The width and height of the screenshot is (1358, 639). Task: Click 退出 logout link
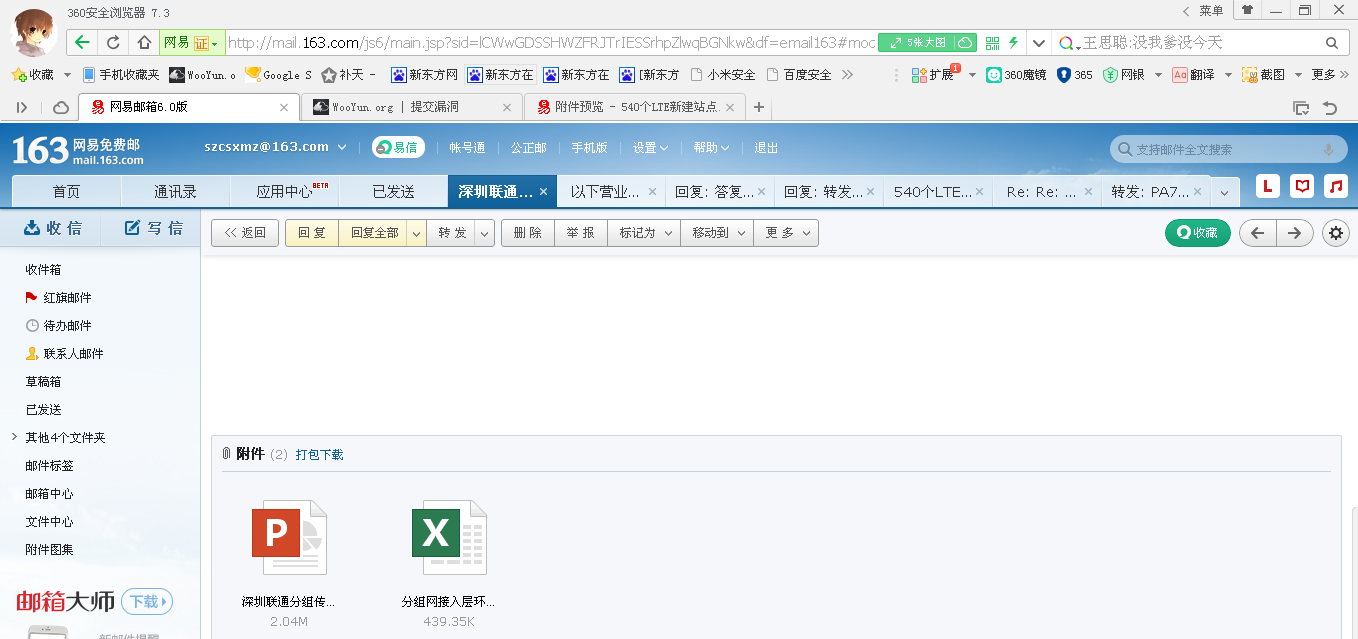[766, 148]
